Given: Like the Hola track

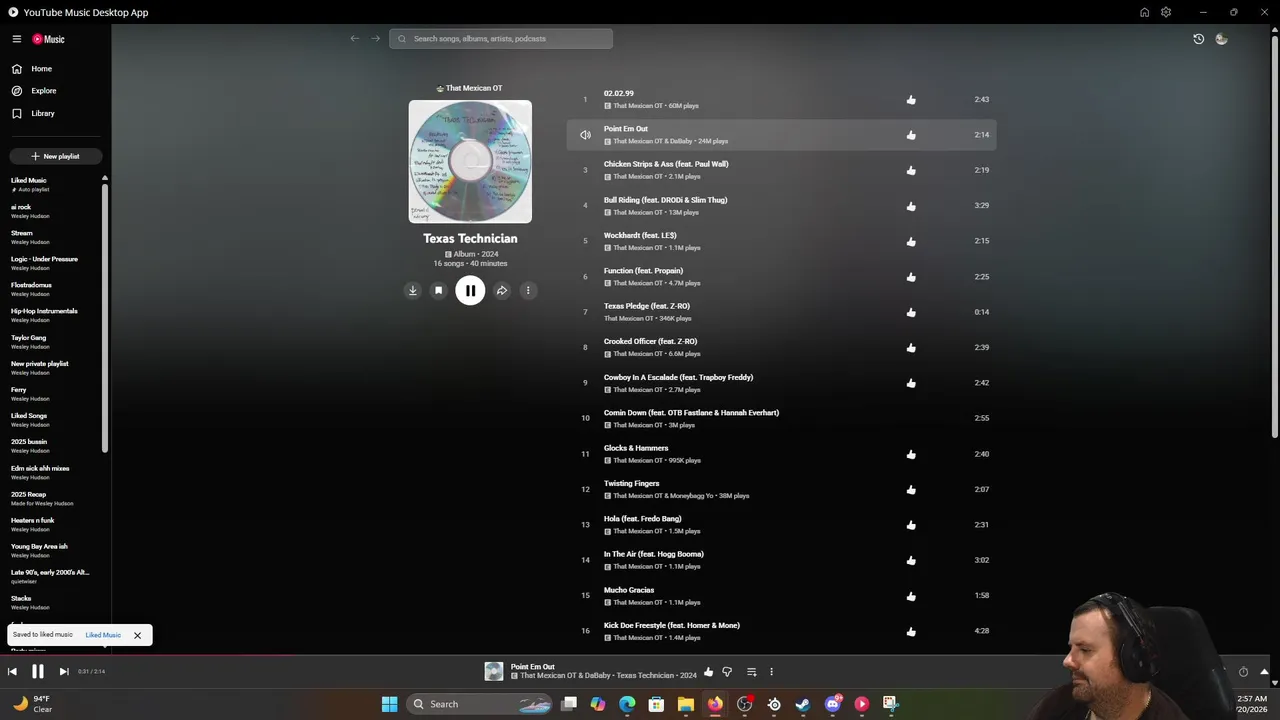Looking at the screenshot, I should tap(911, 525).
